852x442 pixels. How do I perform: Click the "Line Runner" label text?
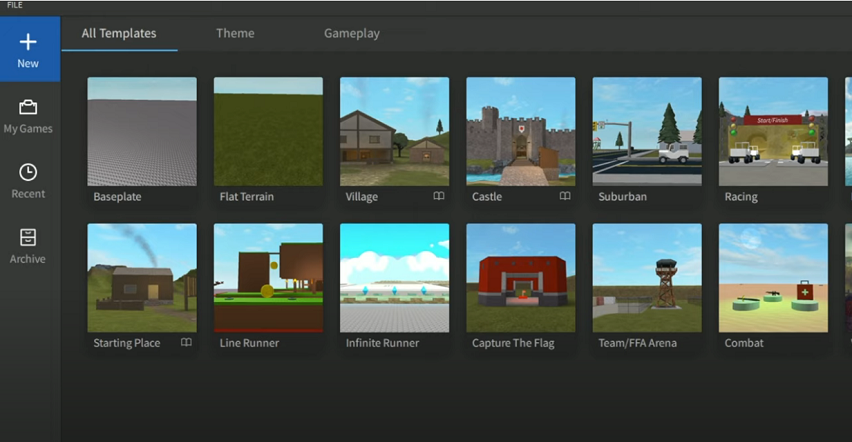pos(249,343)
